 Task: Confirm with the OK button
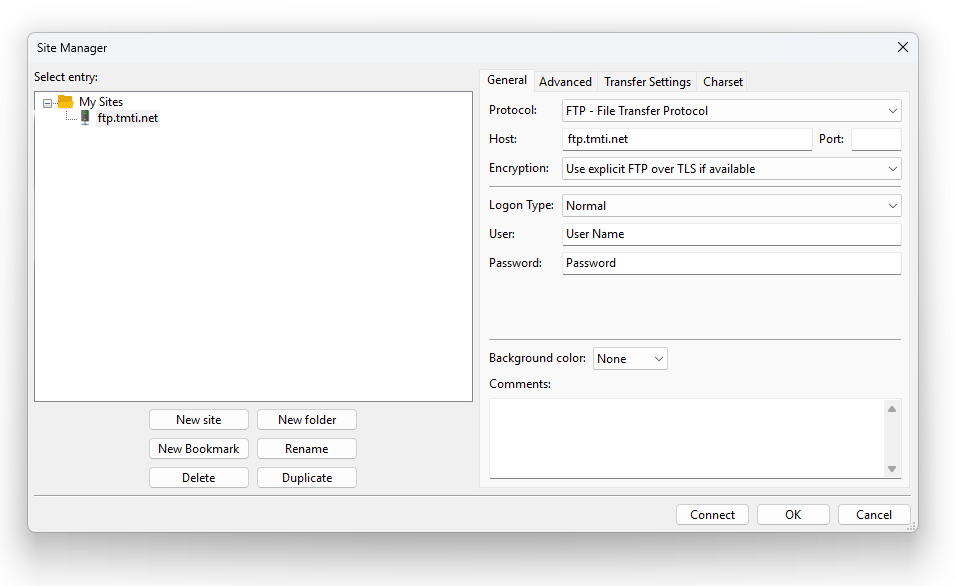[x=793, y=515]
